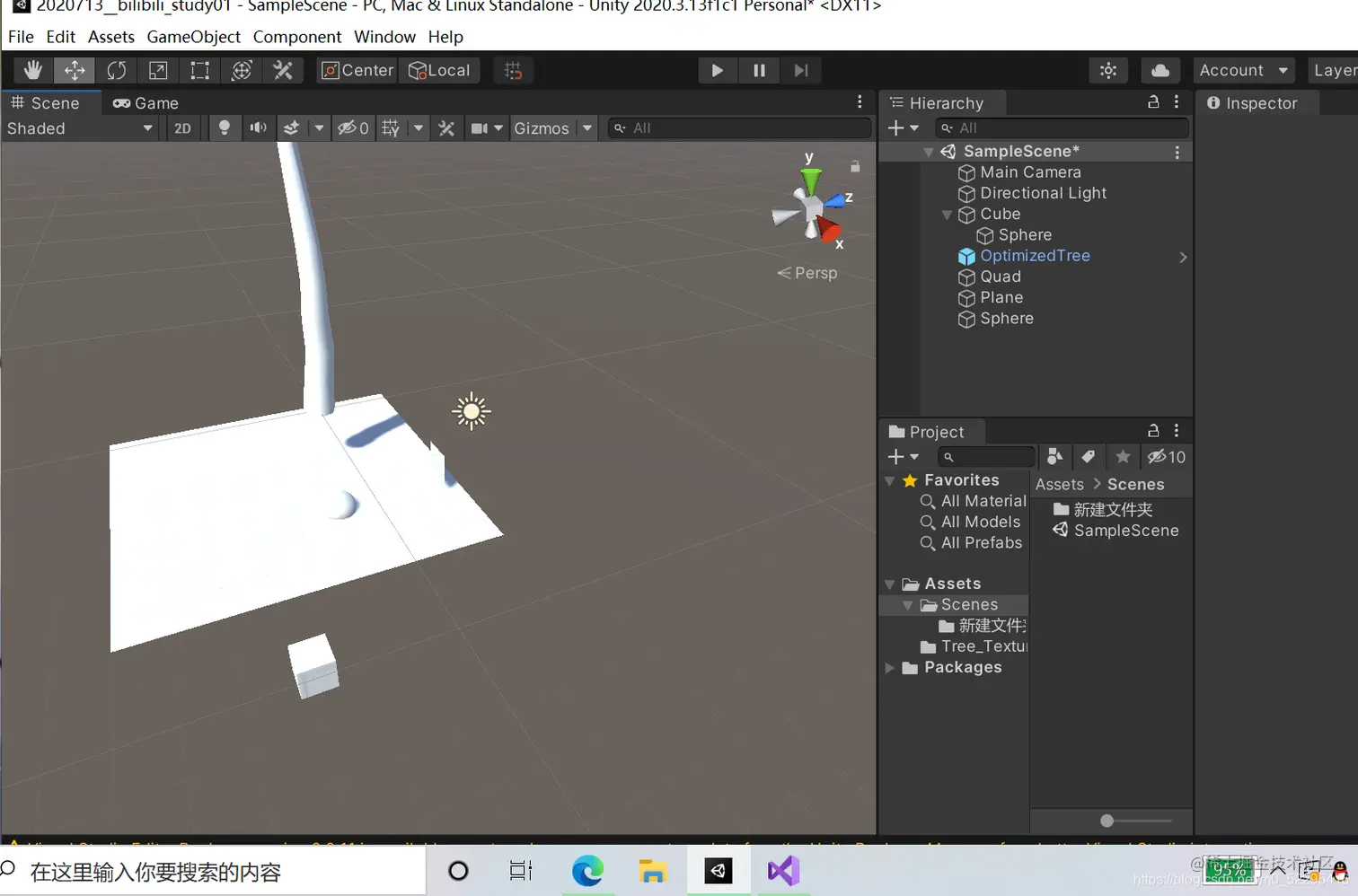1358x896 pixels.
Task: Step one frame forward
Action: (801, 70)
